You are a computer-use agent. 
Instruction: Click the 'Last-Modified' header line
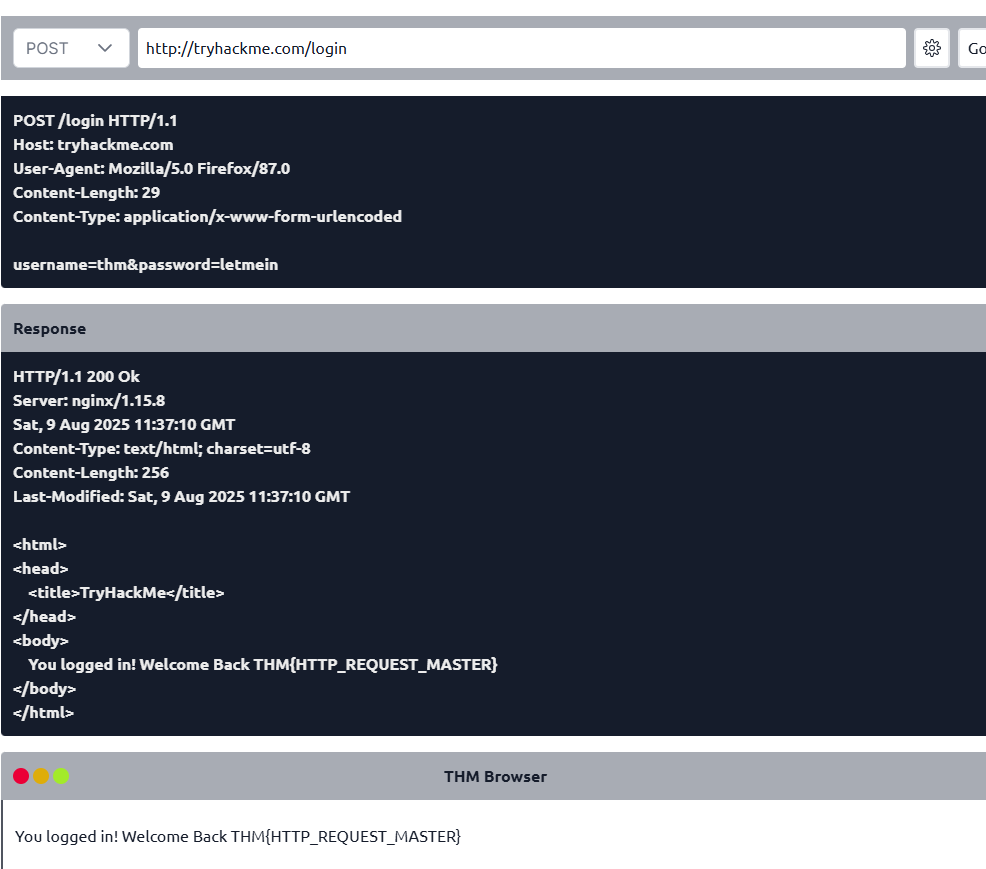point(181,497)
